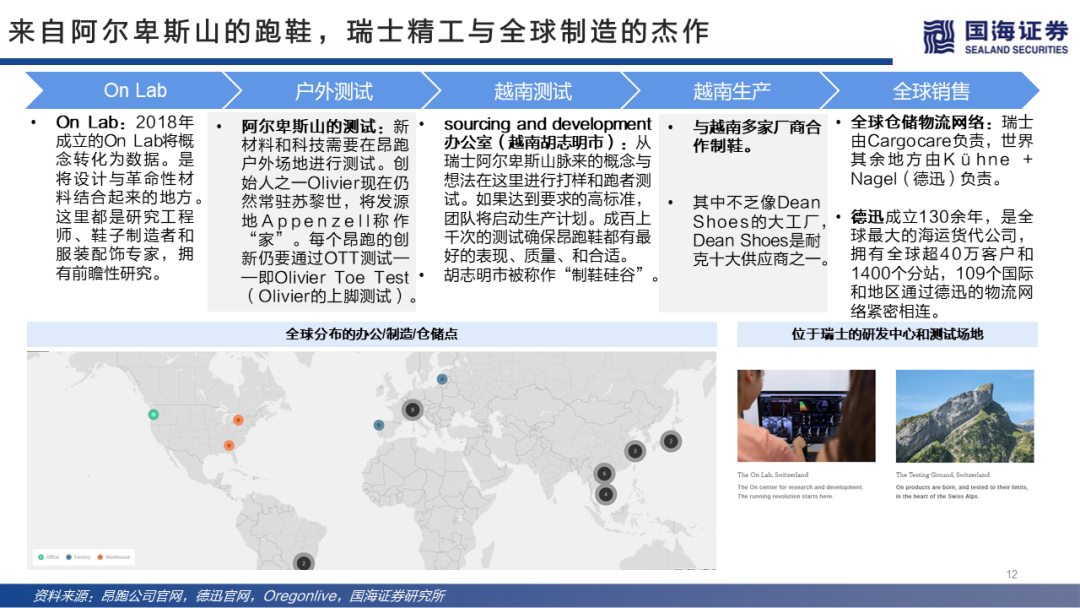Screen dimensions: 1080x608
Task: Click the 资料来源 source line in footer
Action: click(238, 596)
